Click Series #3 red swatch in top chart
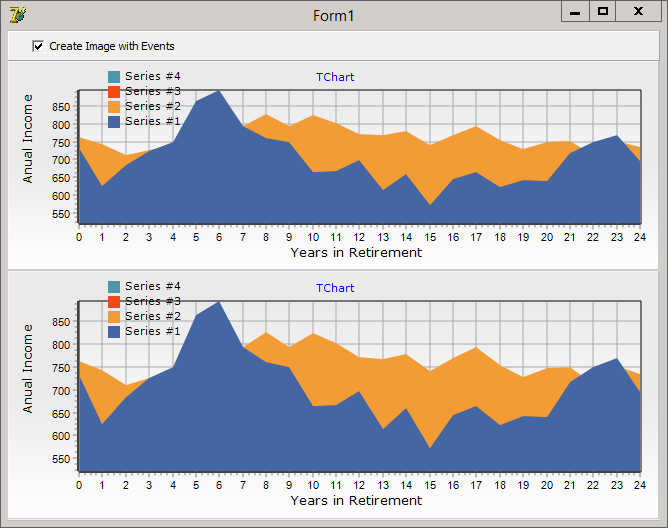The height and width of the screenshot is (528, 668). coord(114,92)
